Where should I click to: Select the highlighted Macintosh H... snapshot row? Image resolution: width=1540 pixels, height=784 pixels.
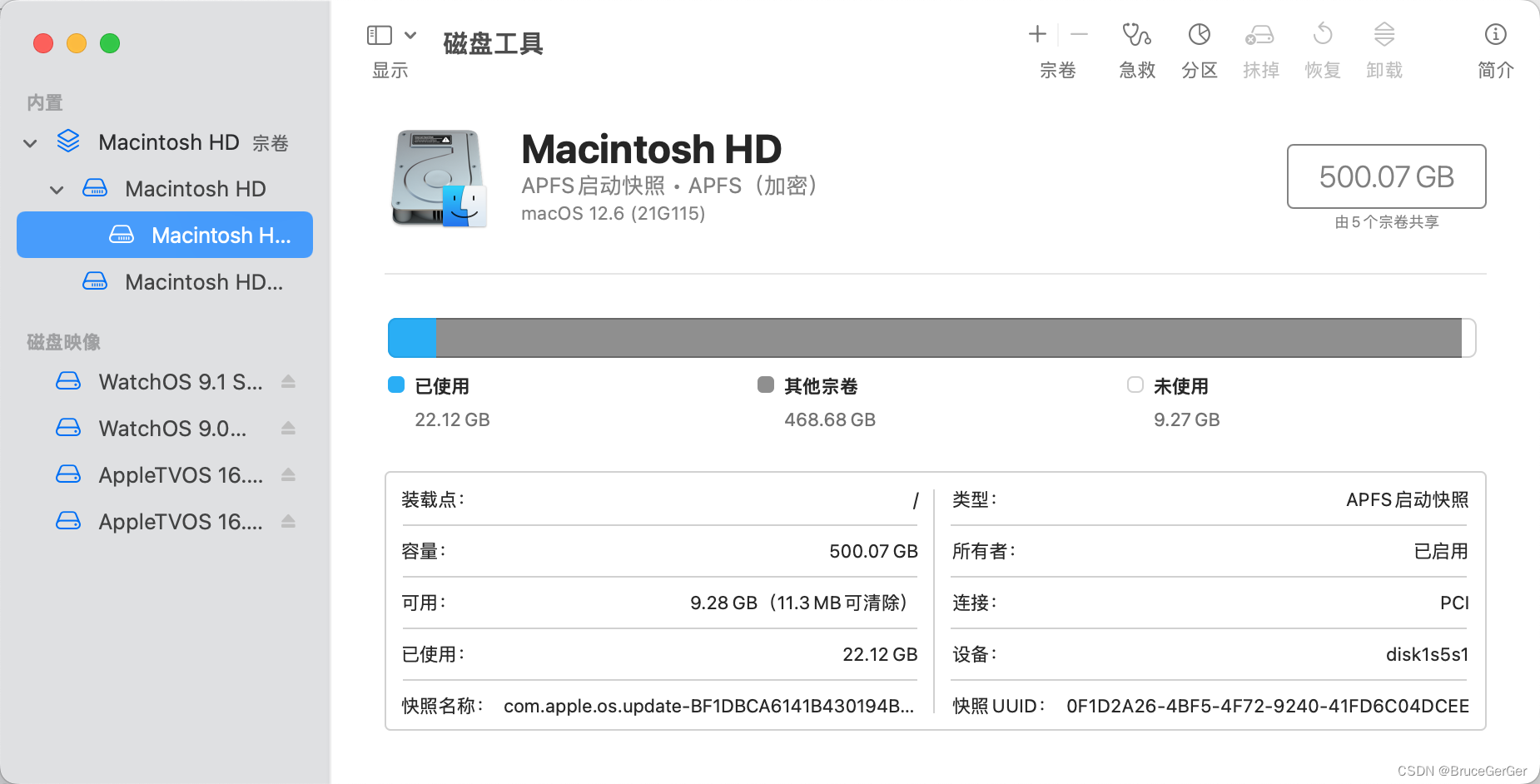coord(165,235)
